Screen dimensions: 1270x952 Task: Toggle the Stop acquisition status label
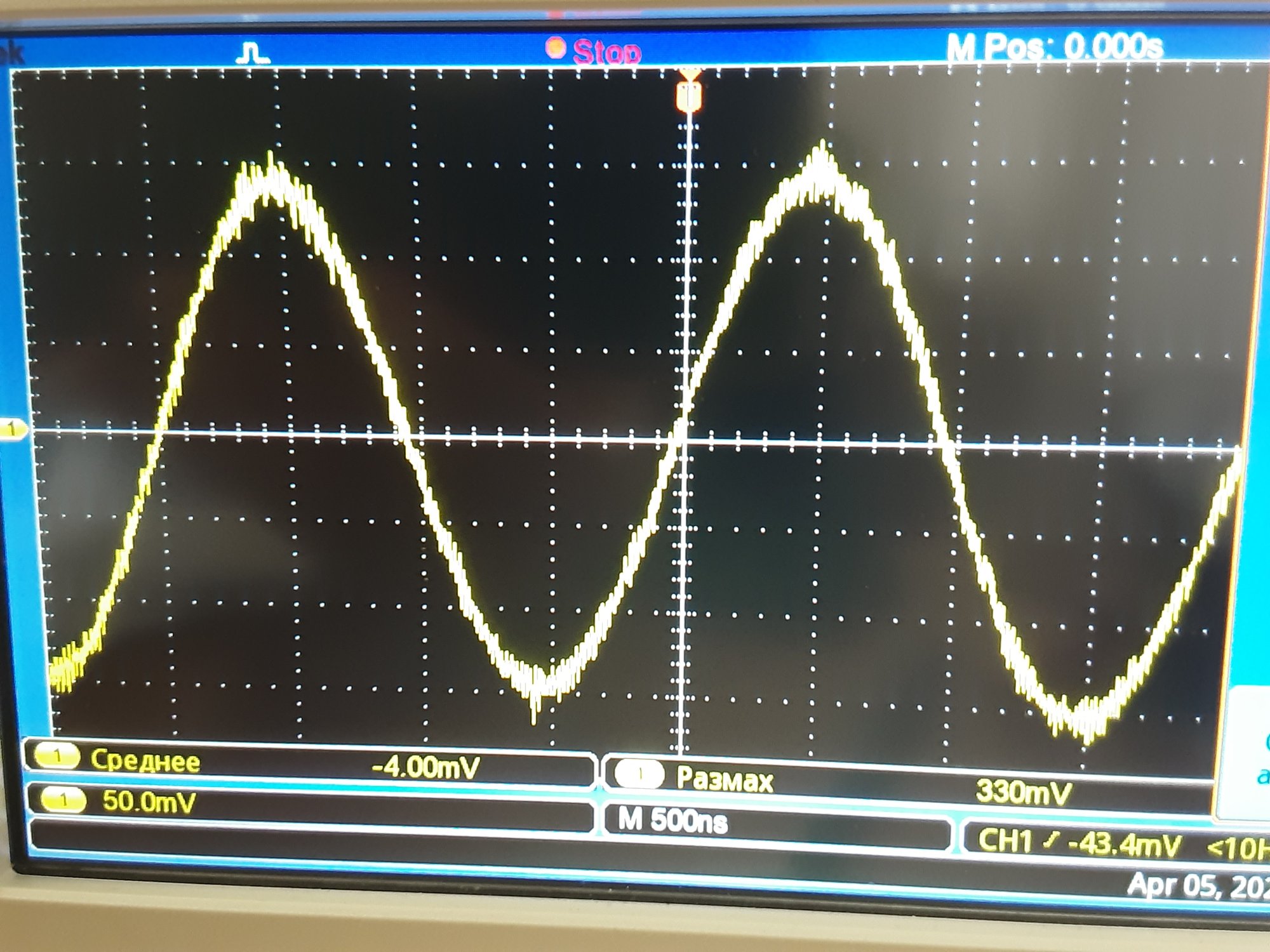tap(606, 52)
